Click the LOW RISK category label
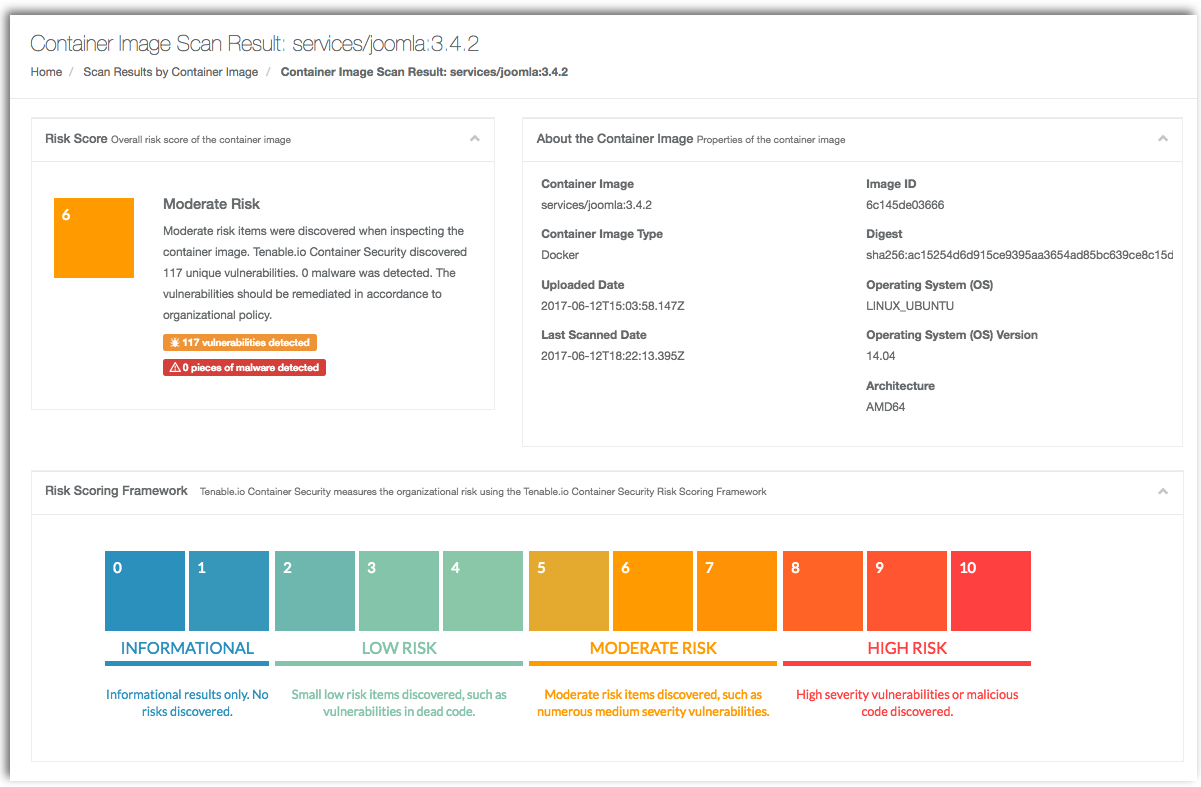Viewport: 1201px width, 787px height. (x=399, y=648)
